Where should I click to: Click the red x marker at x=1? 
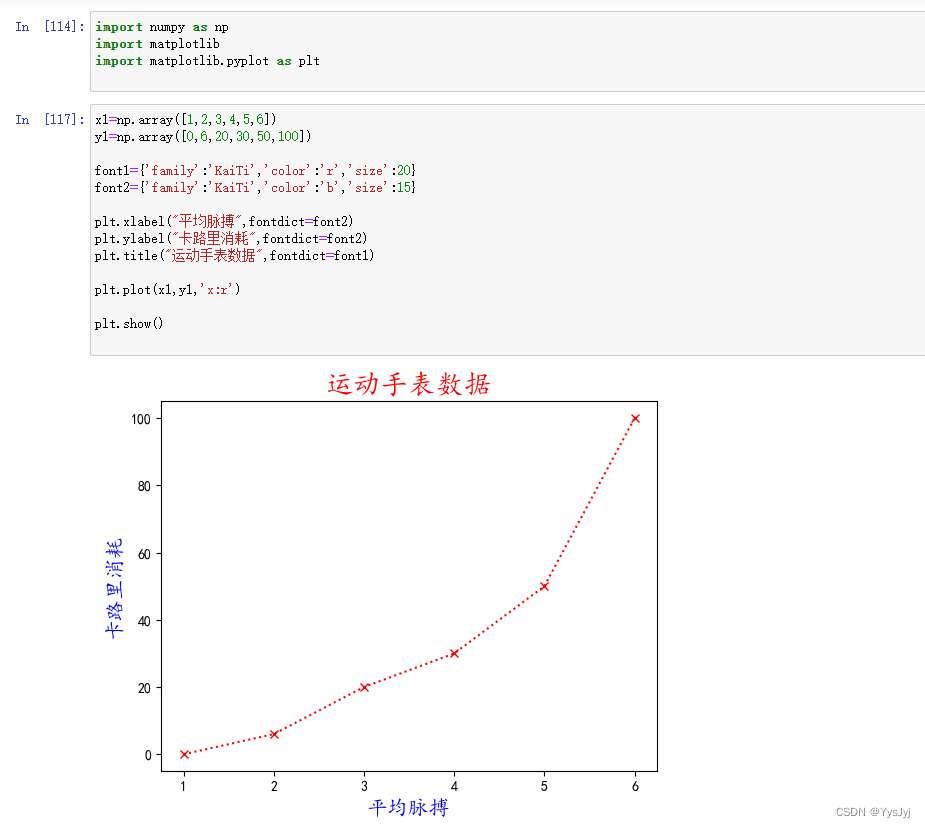(184, 754)
